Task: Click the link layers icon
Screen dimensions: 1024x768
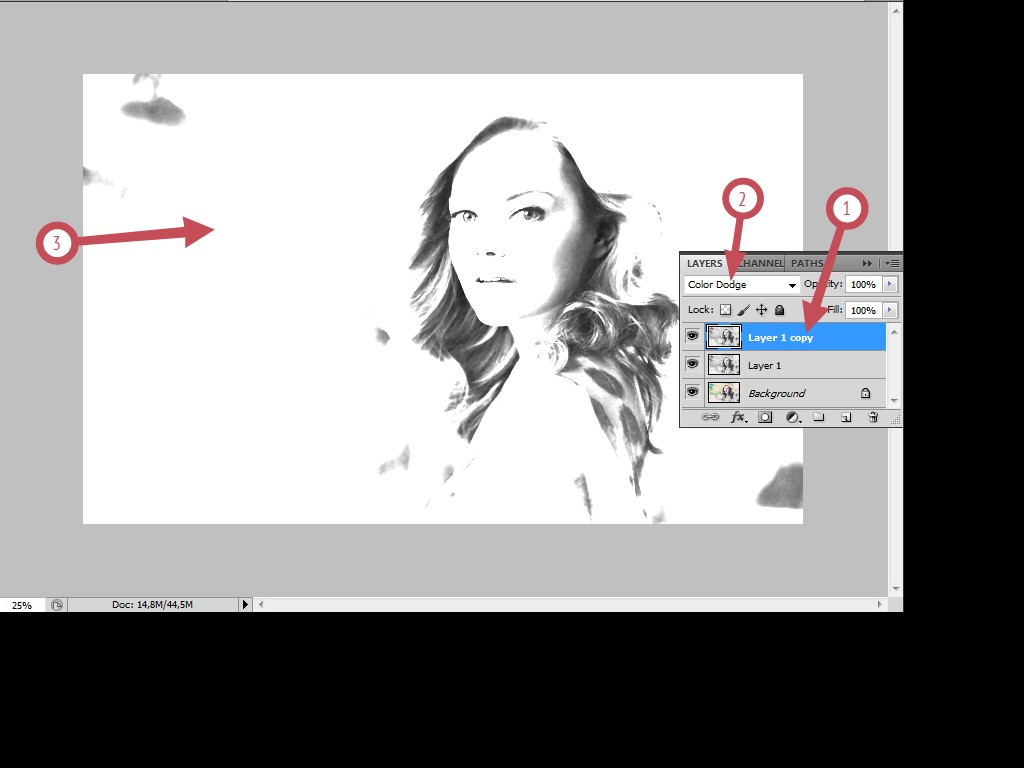Action: pyautogui.click(x=710, y=417)
